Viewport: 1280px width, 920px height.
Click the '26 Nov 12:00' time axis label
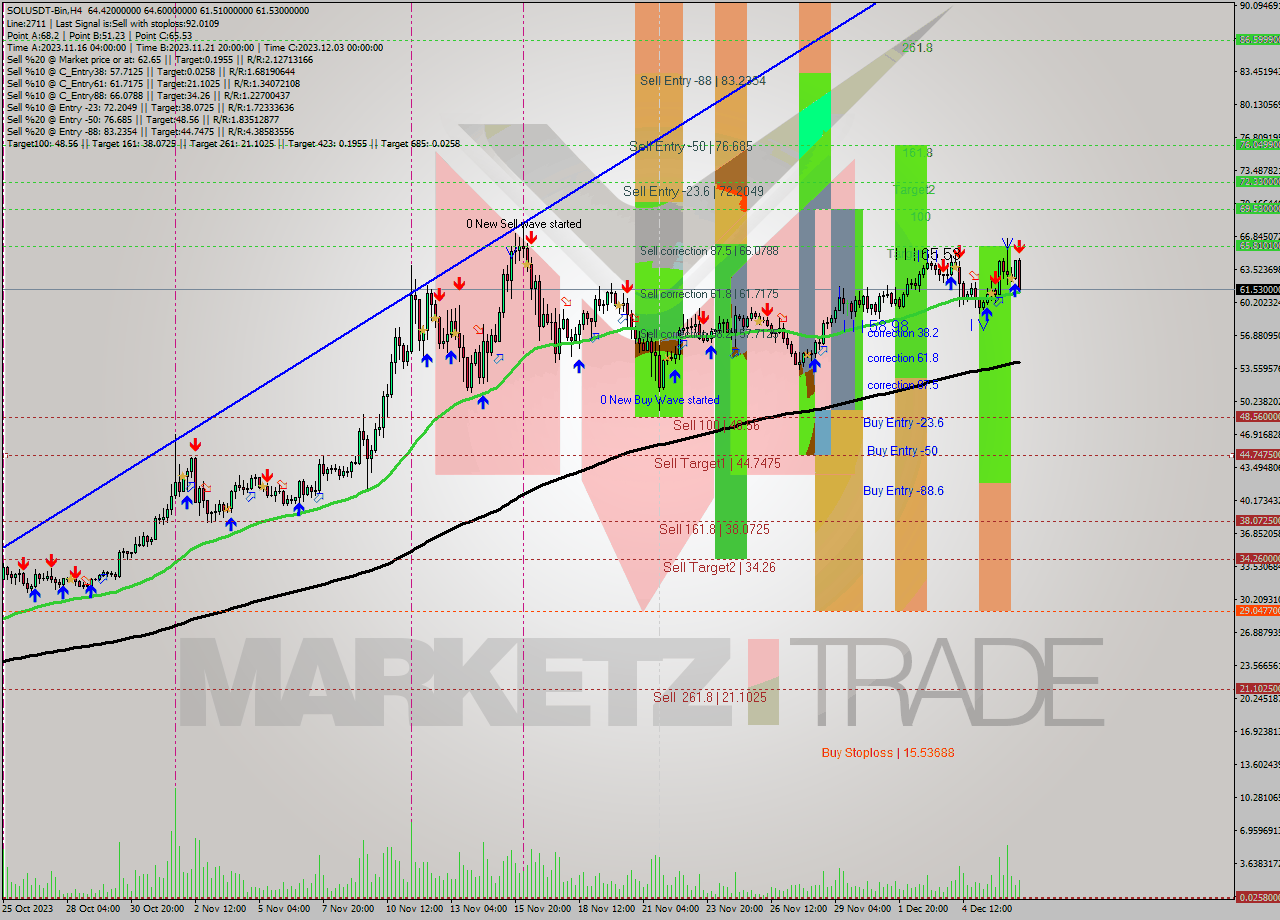click(x=798, y=909)
